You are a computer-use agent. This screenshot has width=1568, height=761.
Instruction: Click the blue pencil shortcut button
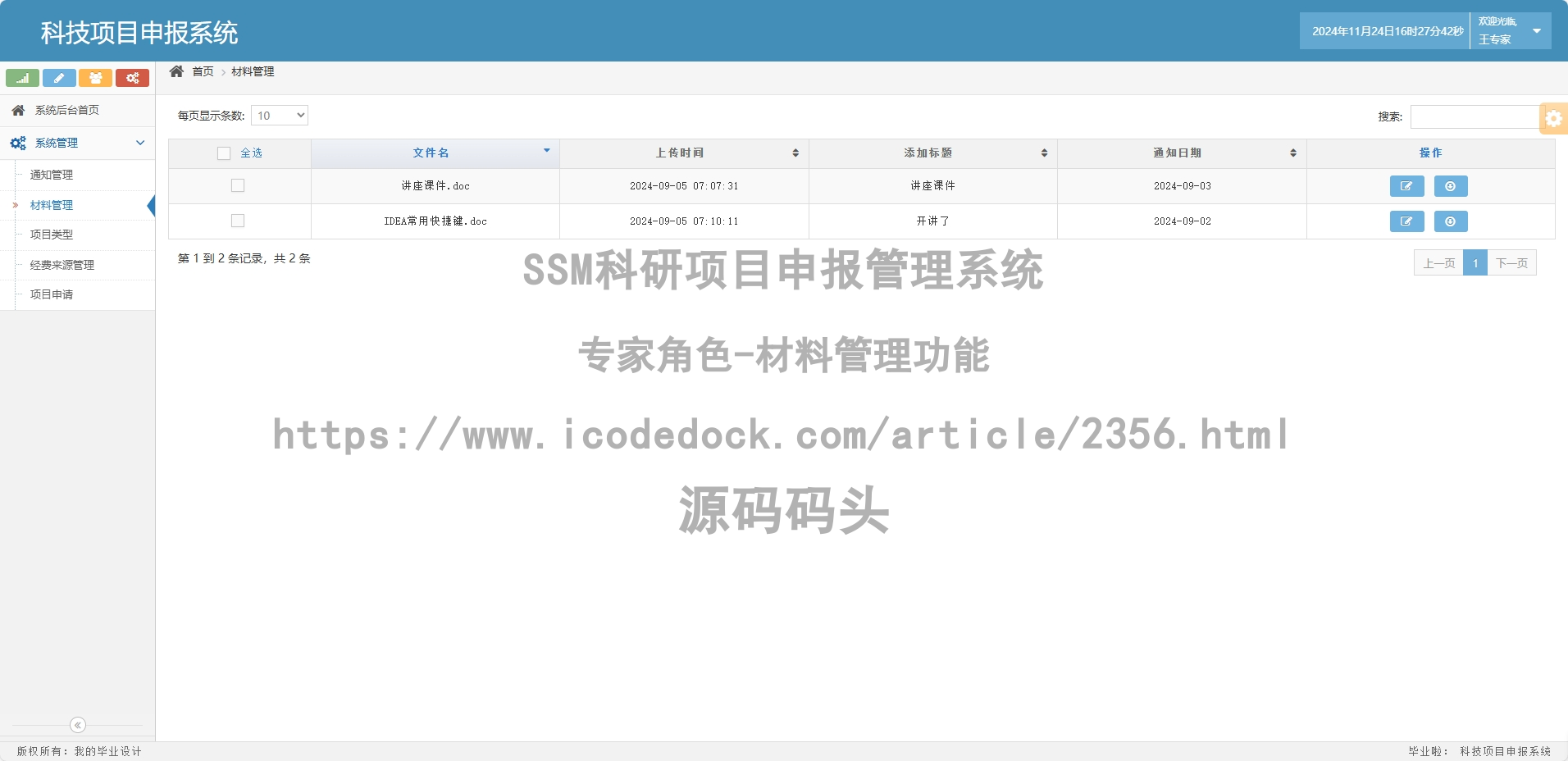[59, 78]
